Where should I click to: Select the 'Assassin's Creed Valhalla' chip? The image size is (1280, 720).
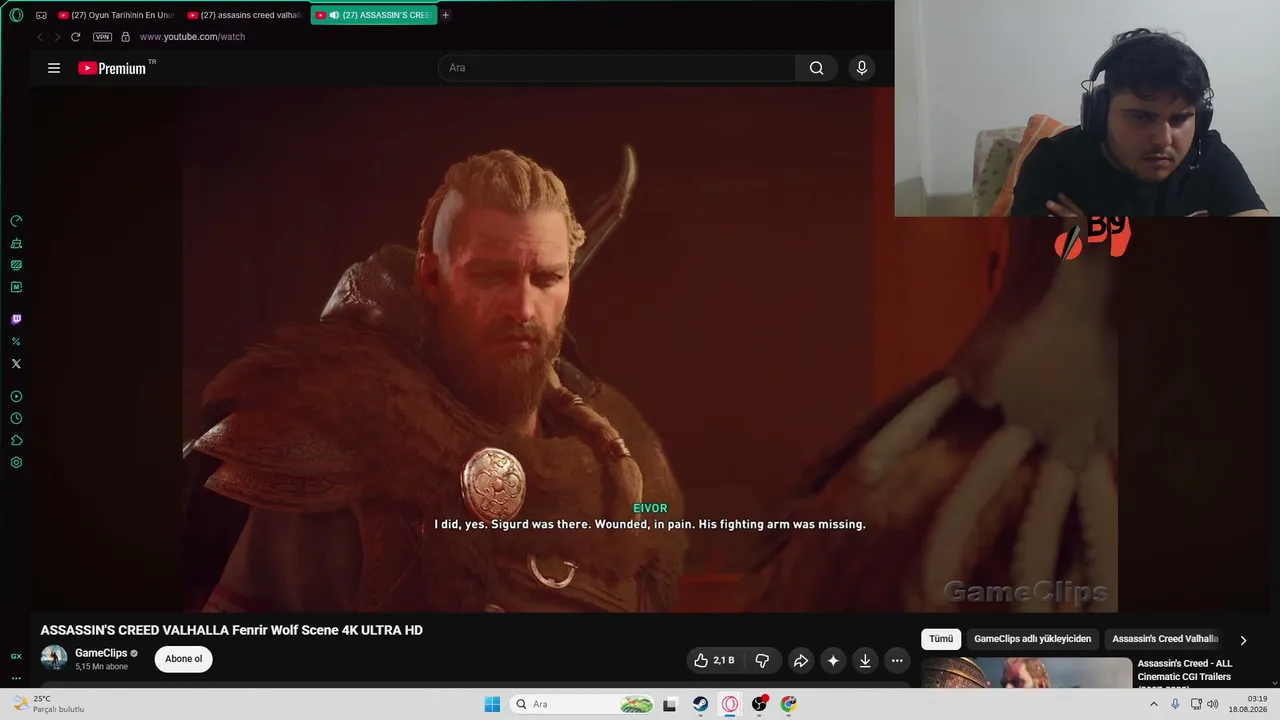tap(1165, 639)
